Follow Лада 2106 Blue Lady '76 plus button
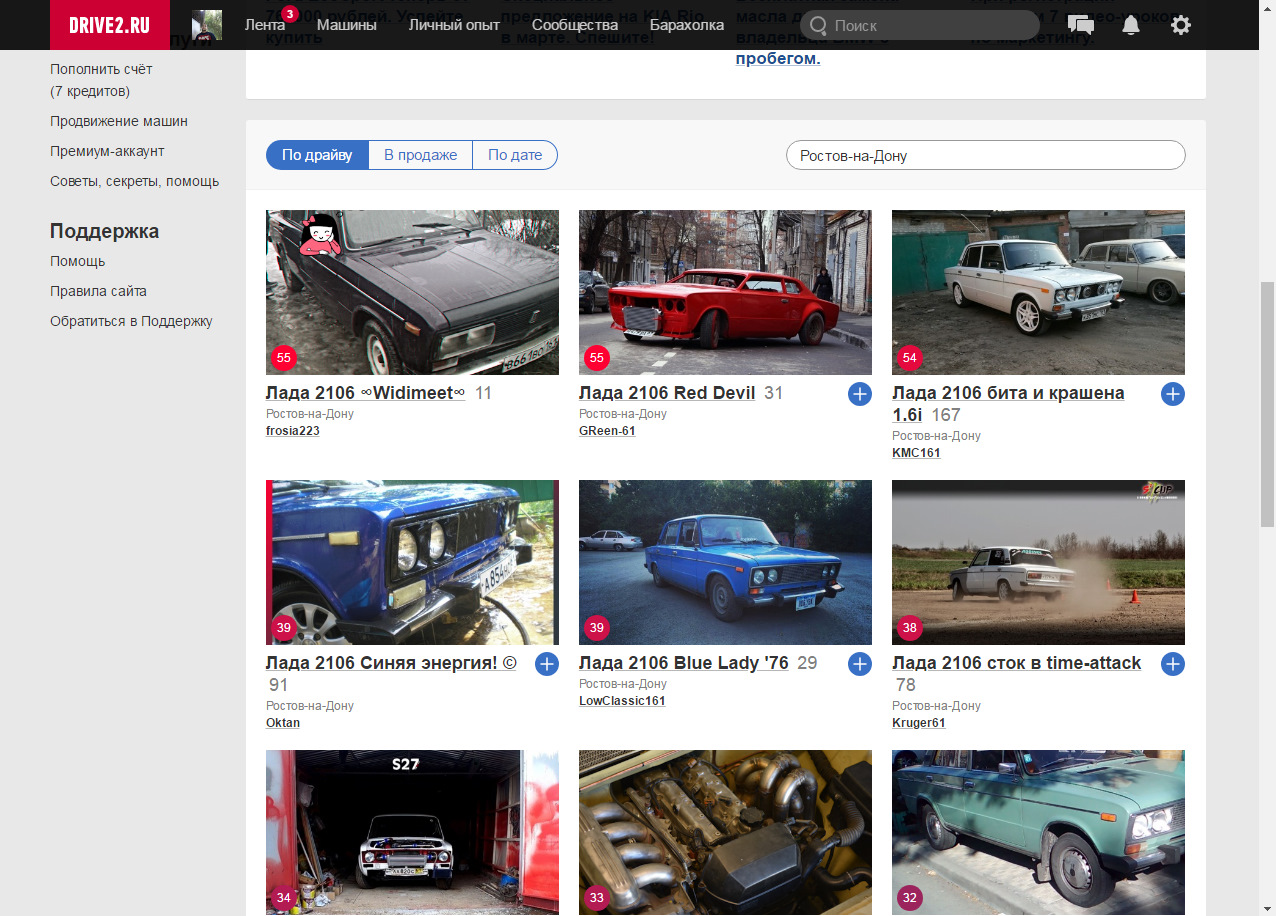The width and height of the screenshot is (1284, 916). (860, 664)
